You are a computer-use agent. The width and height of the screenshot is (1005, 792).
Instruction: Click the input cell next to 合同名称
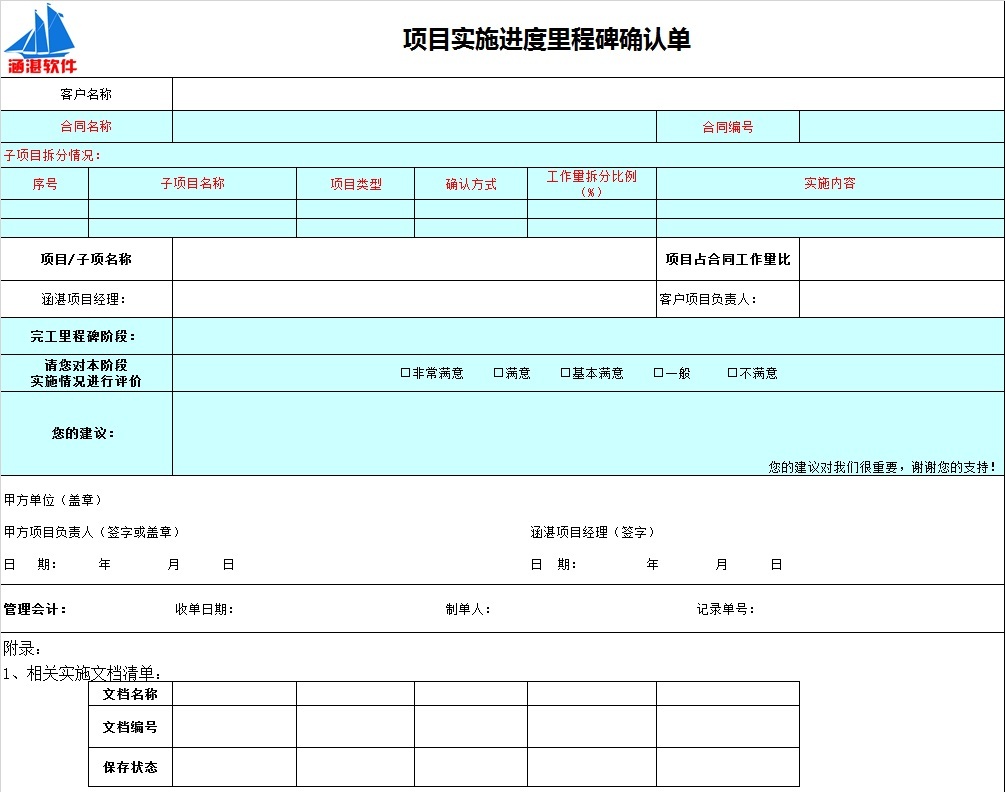click(x=414, y=127)
